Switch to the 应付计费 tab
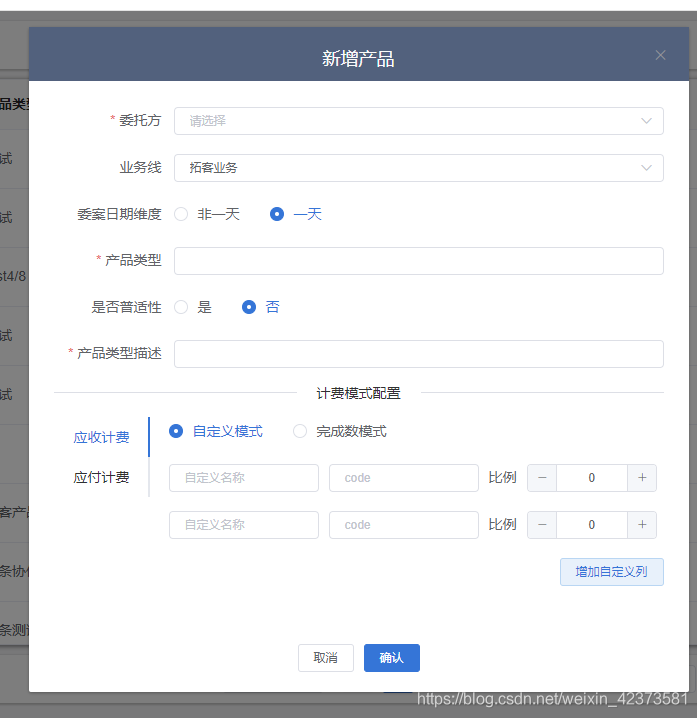The width and height of the screenshot is (697, 718). (x=101, y=478)
